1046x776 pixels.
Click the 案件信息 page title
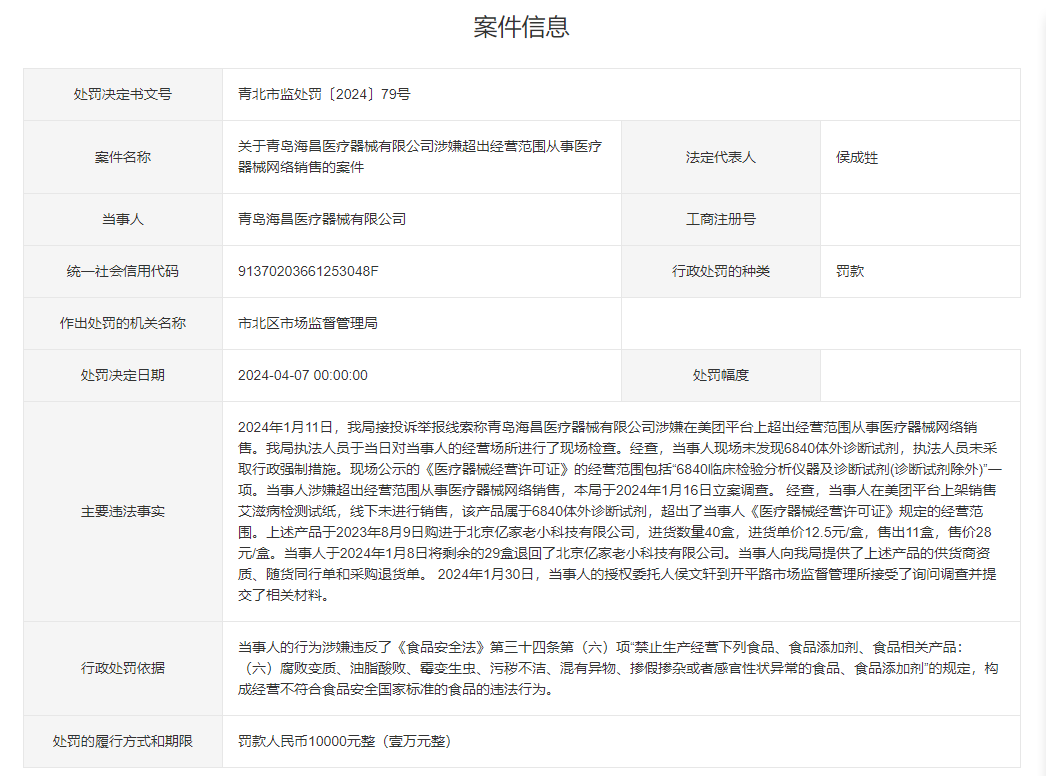pos(522,27)
